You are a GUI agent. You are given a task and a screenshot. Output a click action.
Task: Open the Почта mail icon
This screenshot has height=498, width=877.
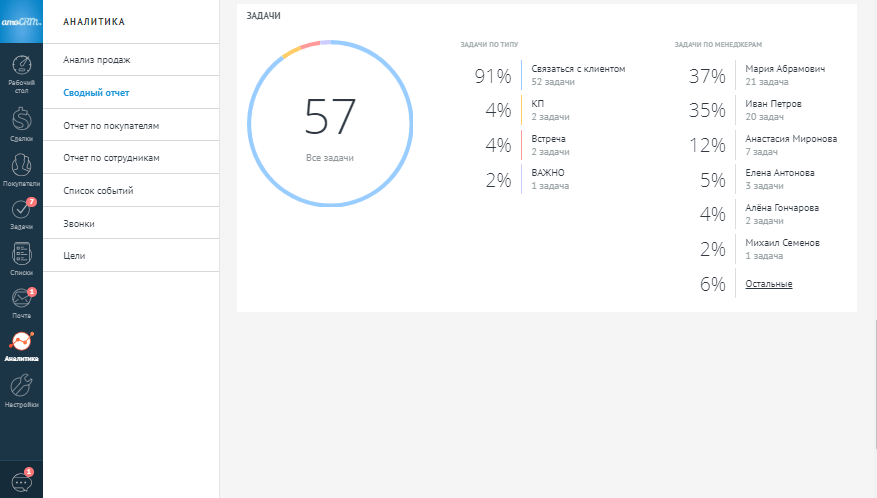(21, 299)
